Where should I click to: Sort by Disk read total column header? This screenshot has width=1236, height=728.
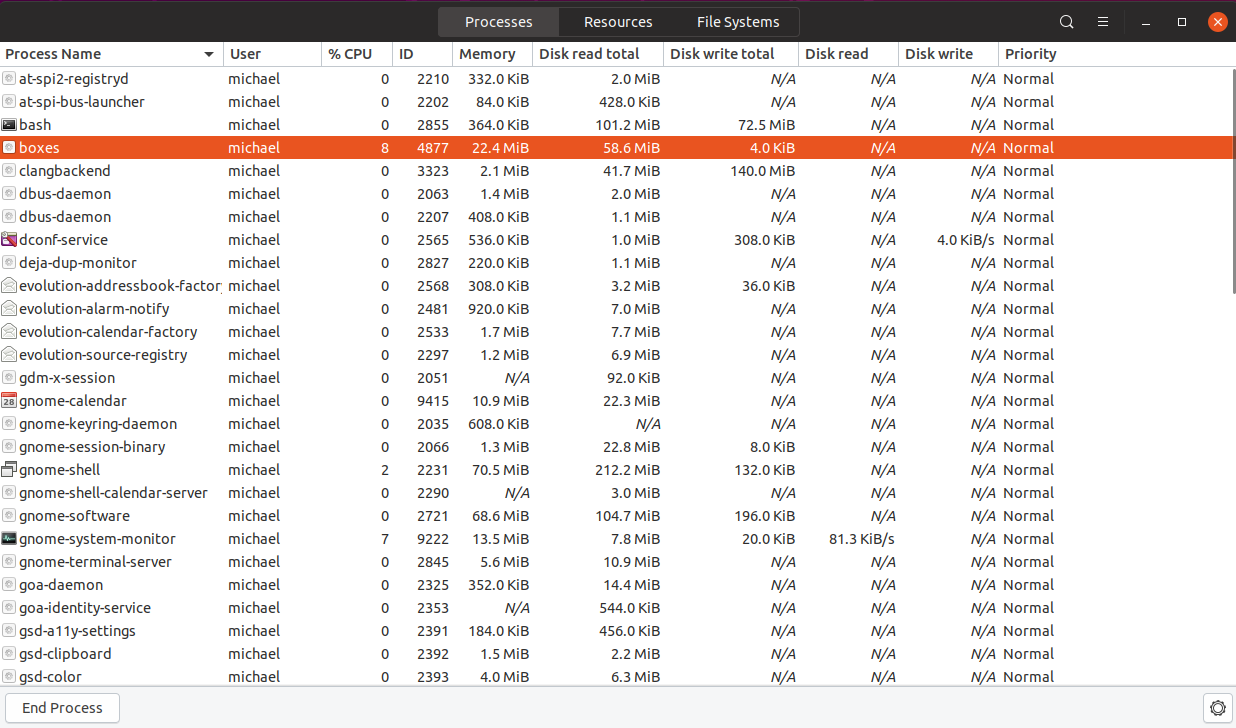coord(599,54)
